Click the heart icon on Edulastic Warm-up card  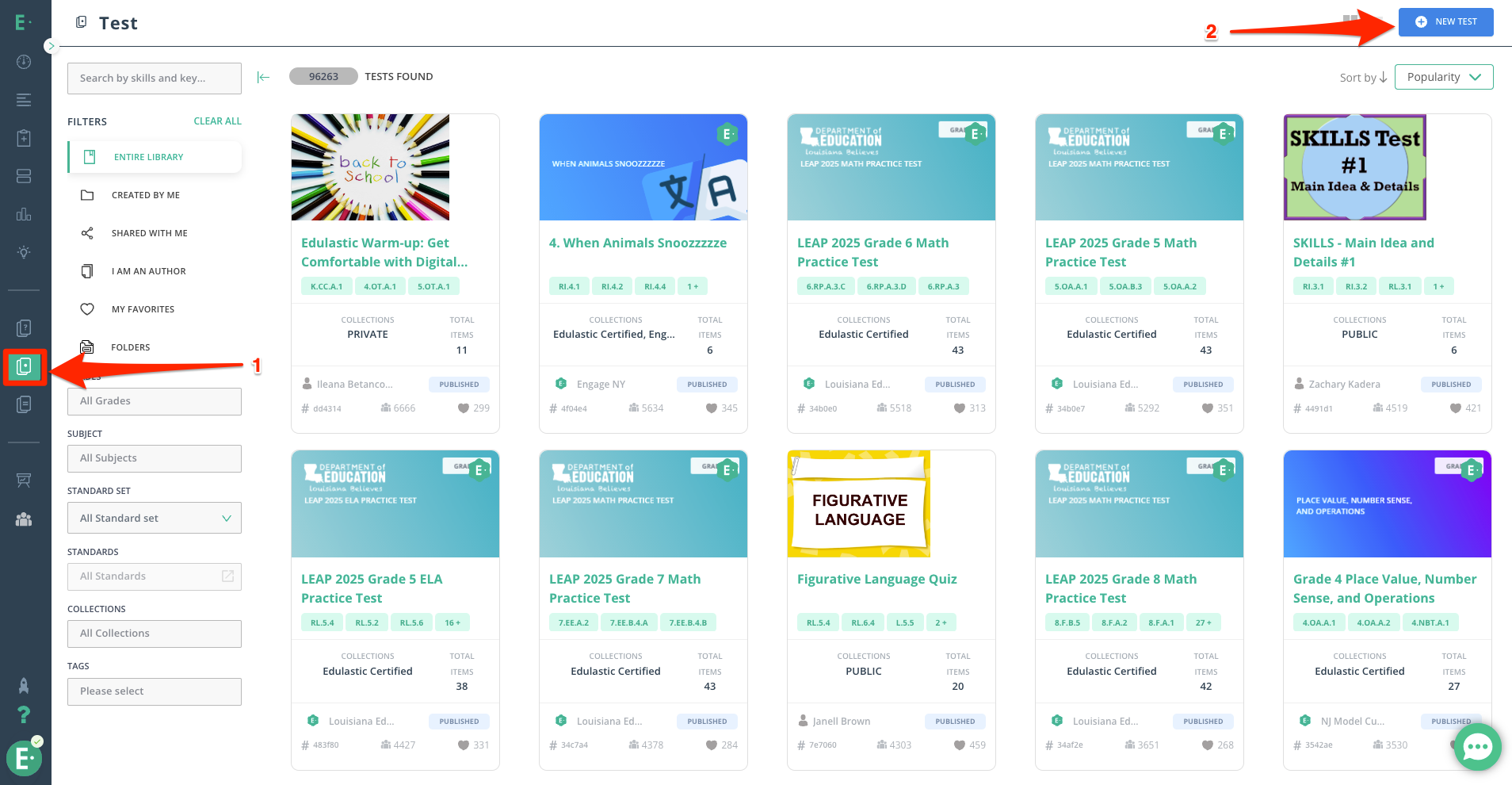coord(463,408)
